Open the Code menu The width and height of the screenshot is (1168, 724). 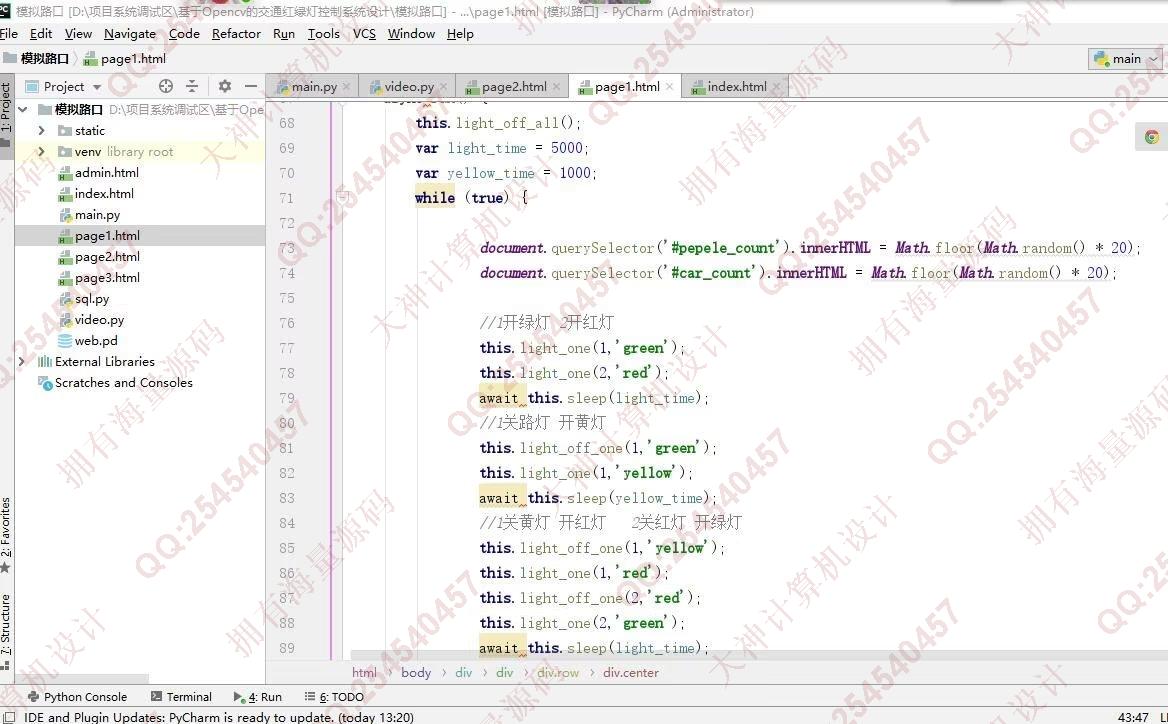(x=184, y=34)
